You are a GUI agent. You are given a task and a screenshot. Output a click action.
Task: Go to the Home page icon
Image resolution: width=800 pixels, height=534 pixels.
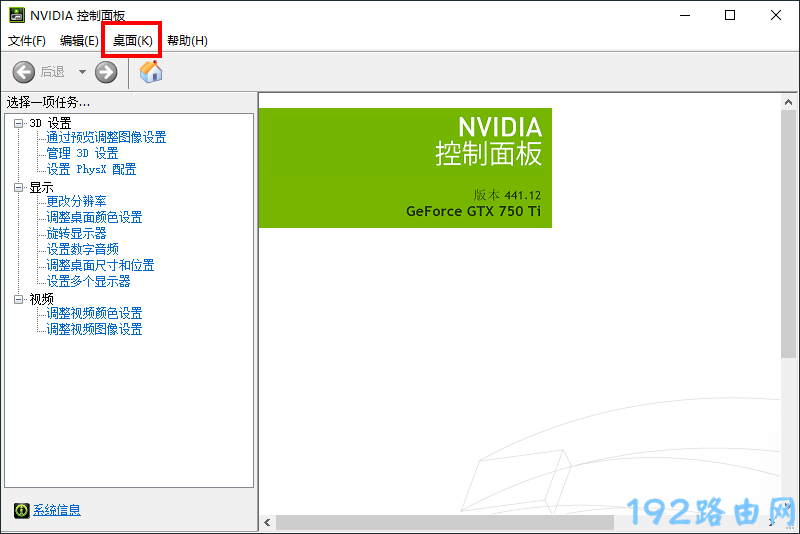(151, 72)
